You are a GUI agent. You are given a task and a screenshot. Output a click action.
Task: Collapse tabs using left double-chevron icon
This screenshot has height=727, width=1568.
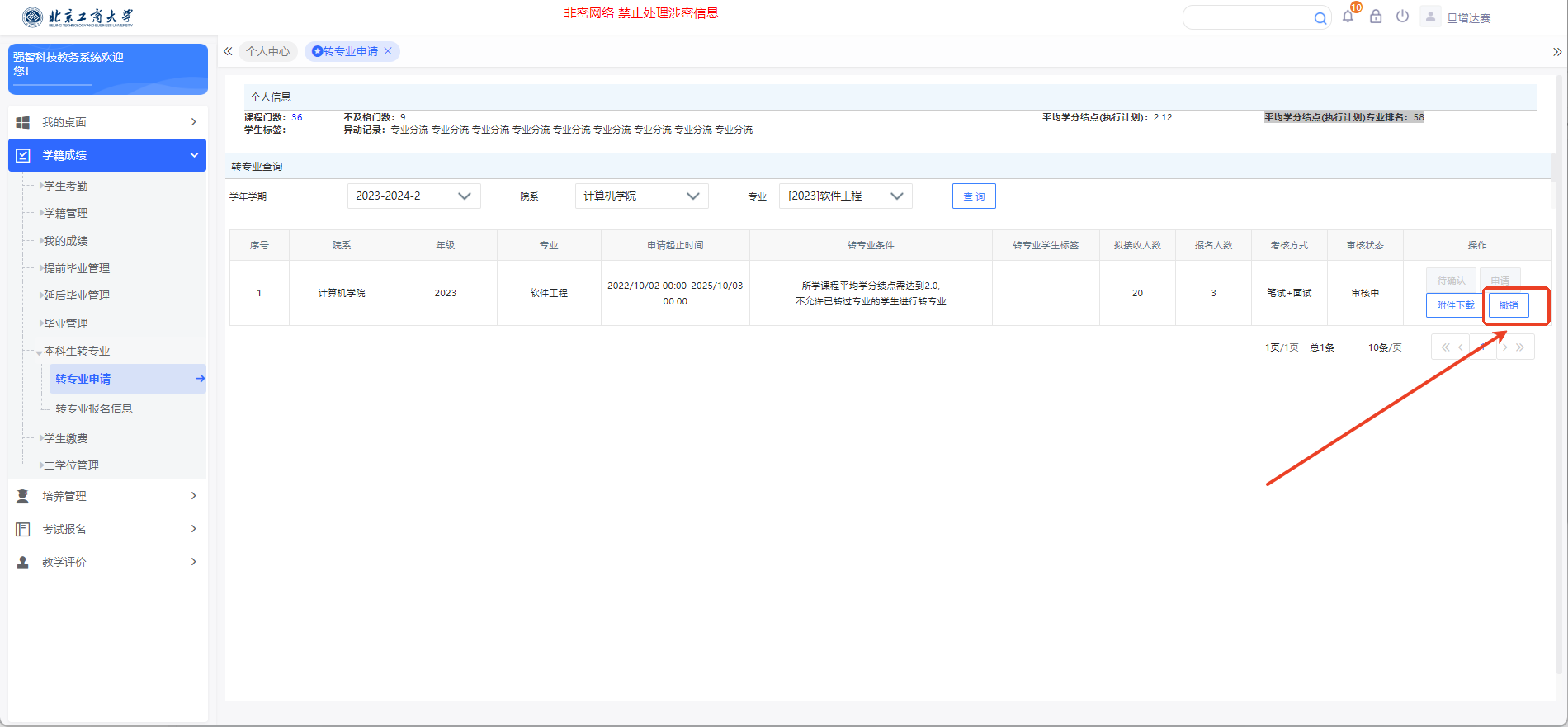coord(228,51)
